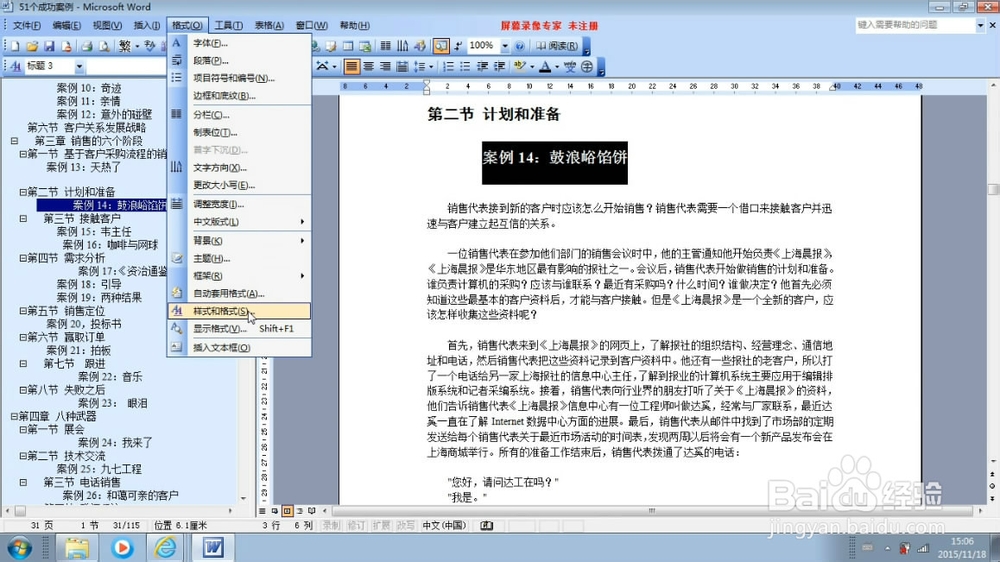Click the spelling status book icon

pyautogui.click(x=487, y=526)
